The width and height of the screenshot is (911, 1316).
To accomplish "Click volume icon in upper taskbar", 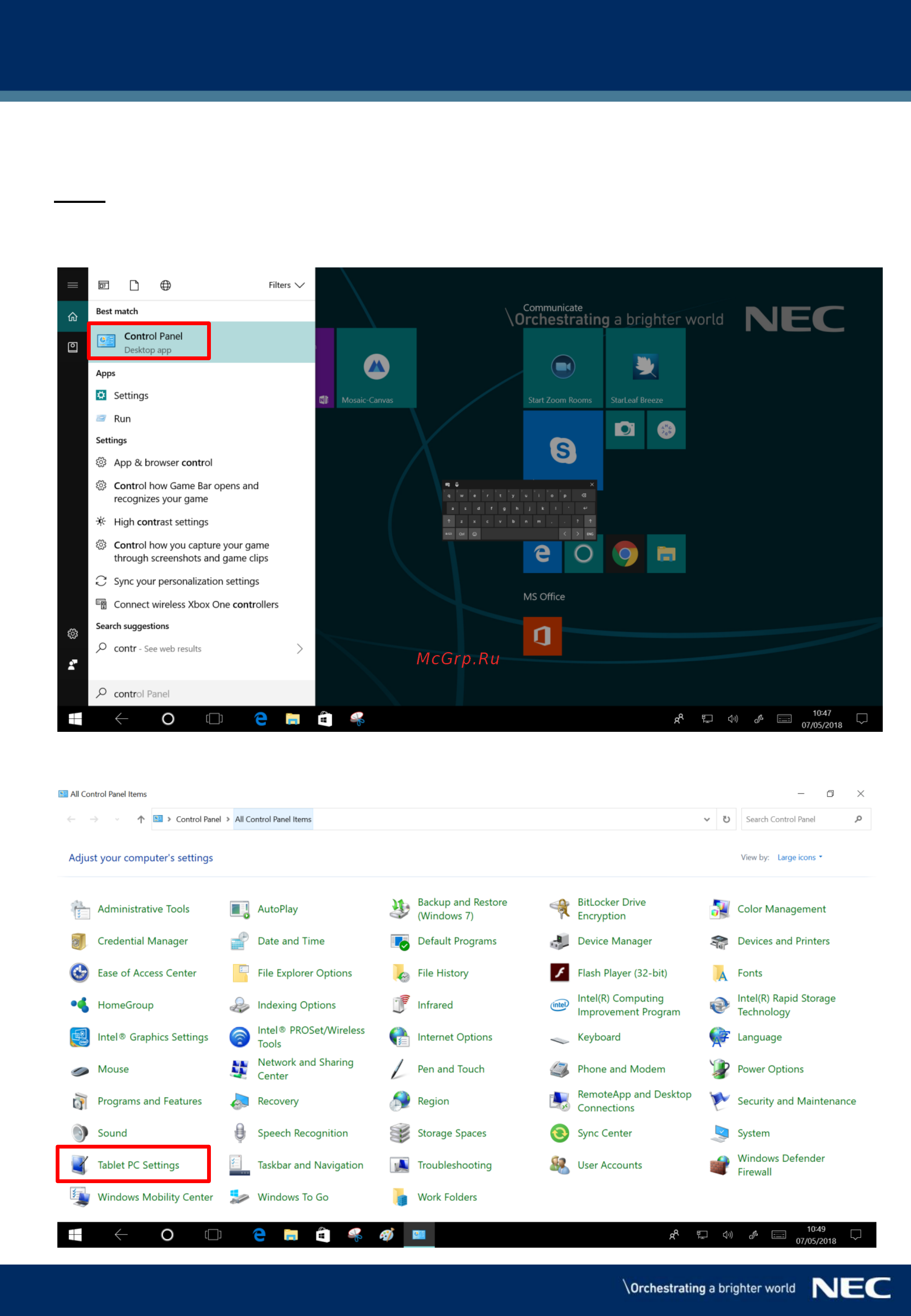I will tap(733, 718).
